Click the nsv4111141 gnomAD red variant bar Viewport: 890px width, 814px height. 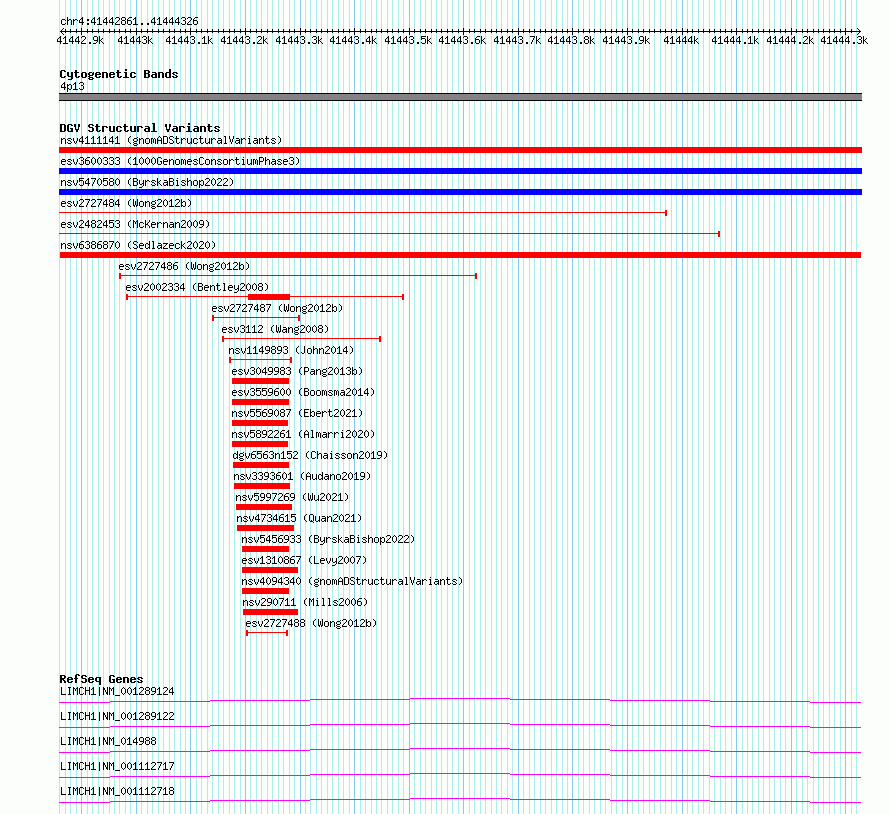click(460, 150)
